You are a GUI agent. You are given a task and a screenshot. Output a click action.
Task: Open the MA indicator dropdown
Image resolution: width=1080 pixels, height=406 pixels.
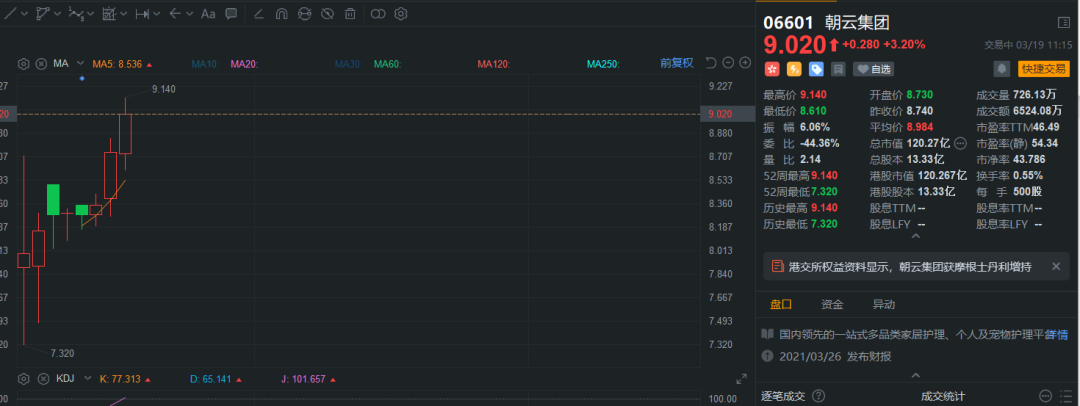point(80,63)
